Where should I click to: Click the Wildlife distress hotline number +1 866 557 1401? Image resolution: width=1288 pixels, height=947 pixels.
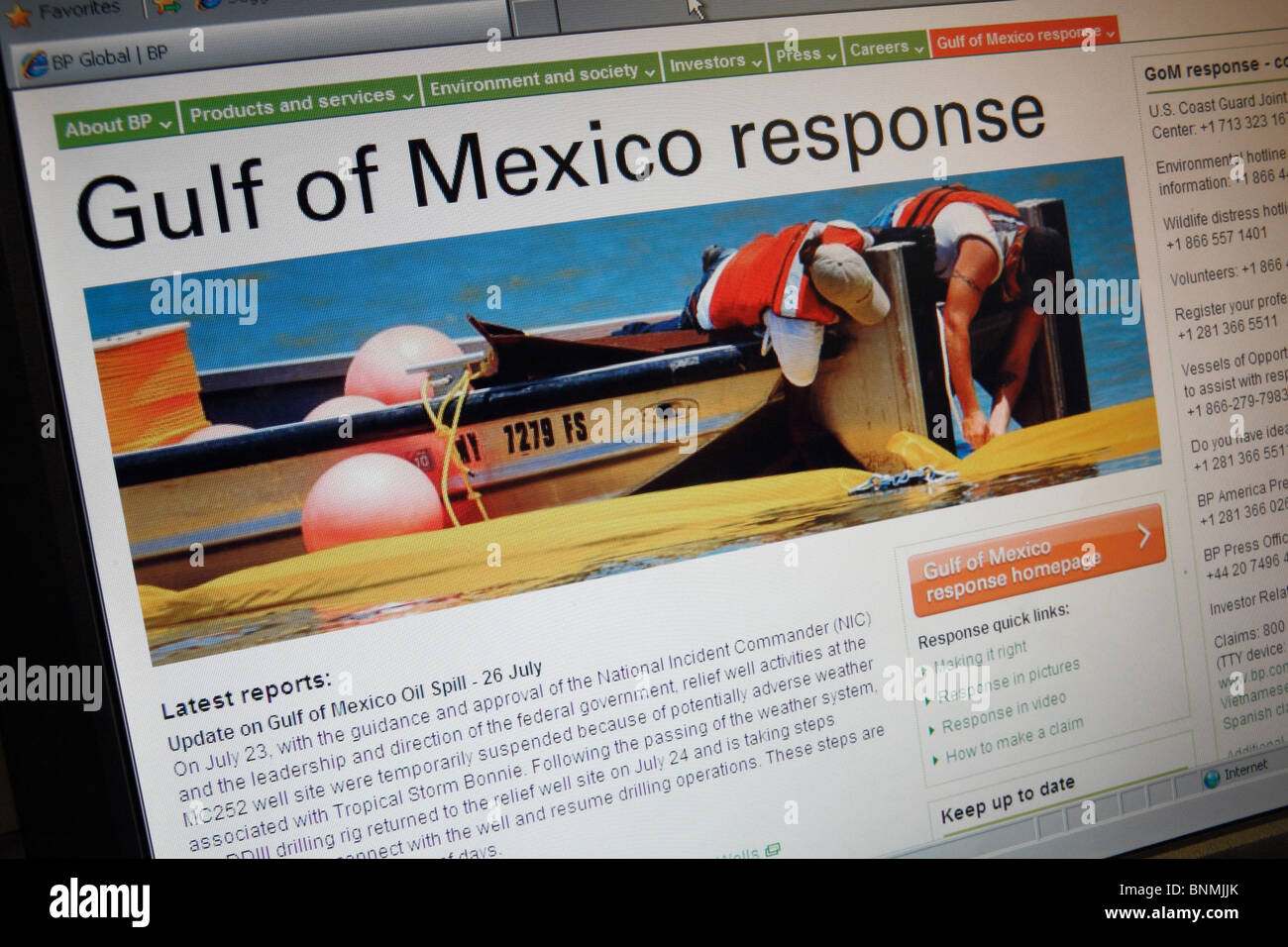[x=1216, y=239]
